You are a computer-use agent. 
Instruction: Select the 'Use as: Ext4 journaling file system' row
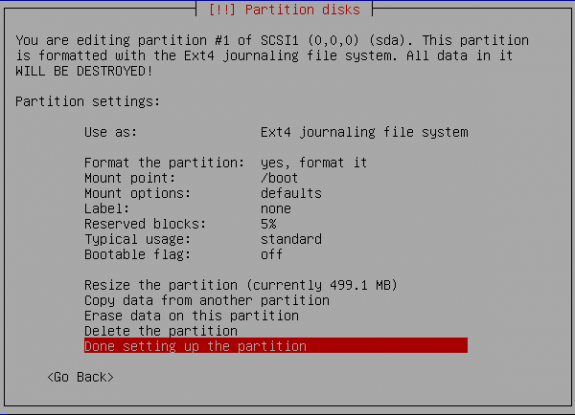(276, 132)
